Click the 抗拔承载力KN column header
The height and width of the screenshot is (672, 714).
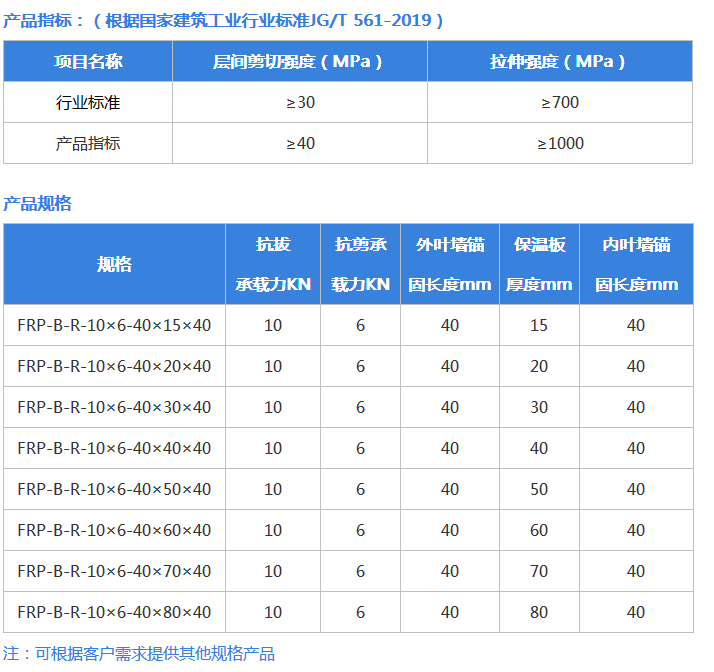tap(273, 264)
